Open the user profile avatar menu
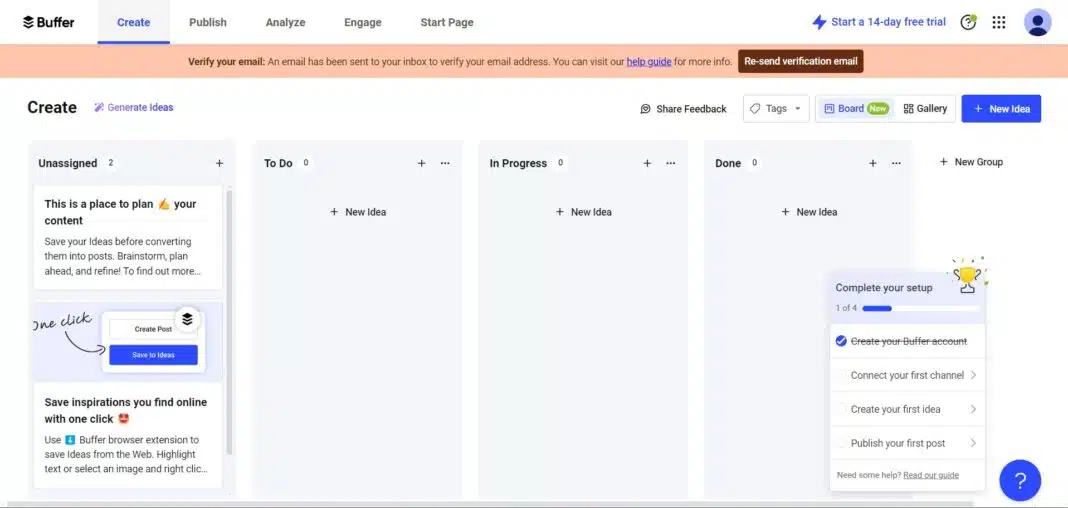 point(1038,22)
